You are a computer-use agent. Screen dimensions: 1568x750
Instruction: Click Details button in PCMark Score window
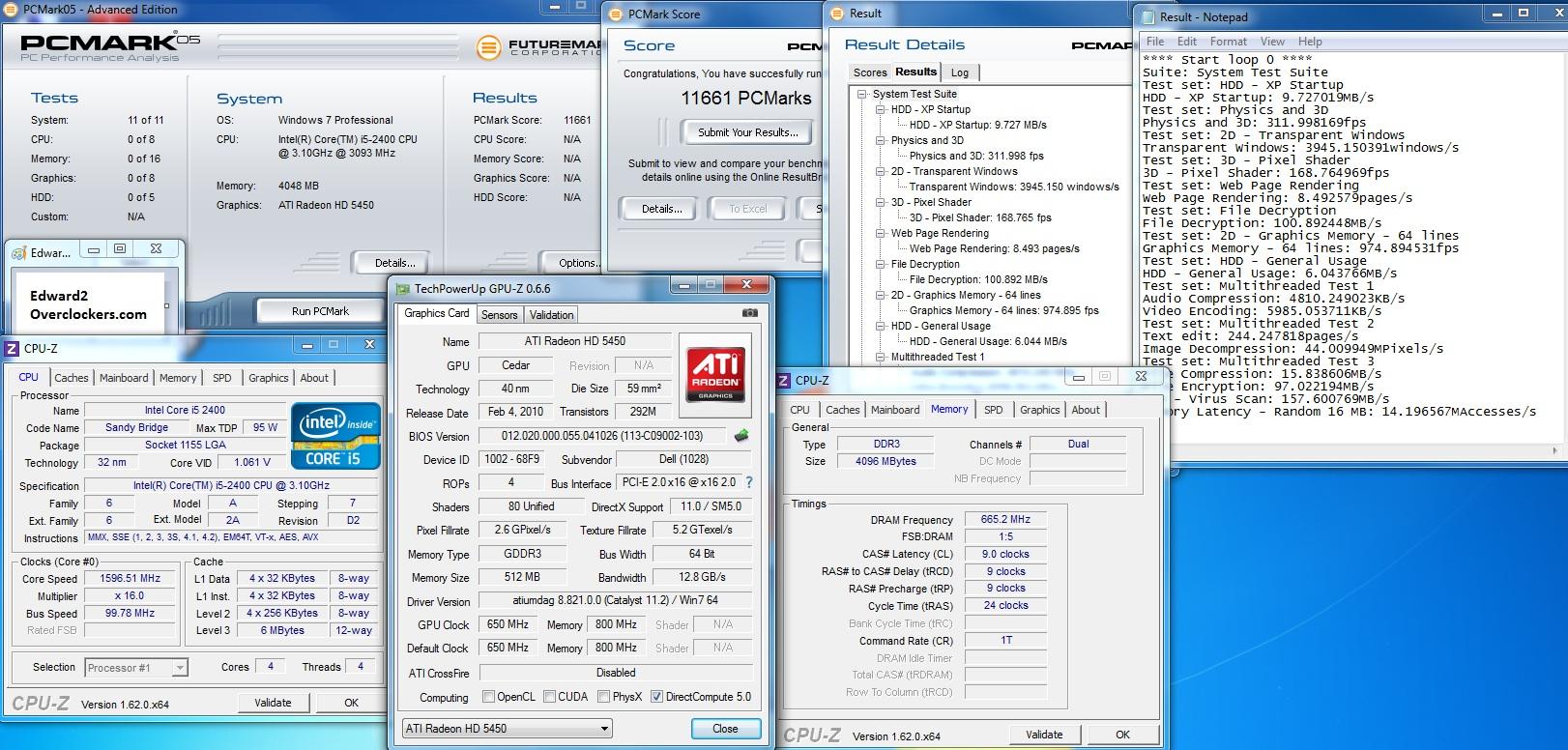[662, 209]
